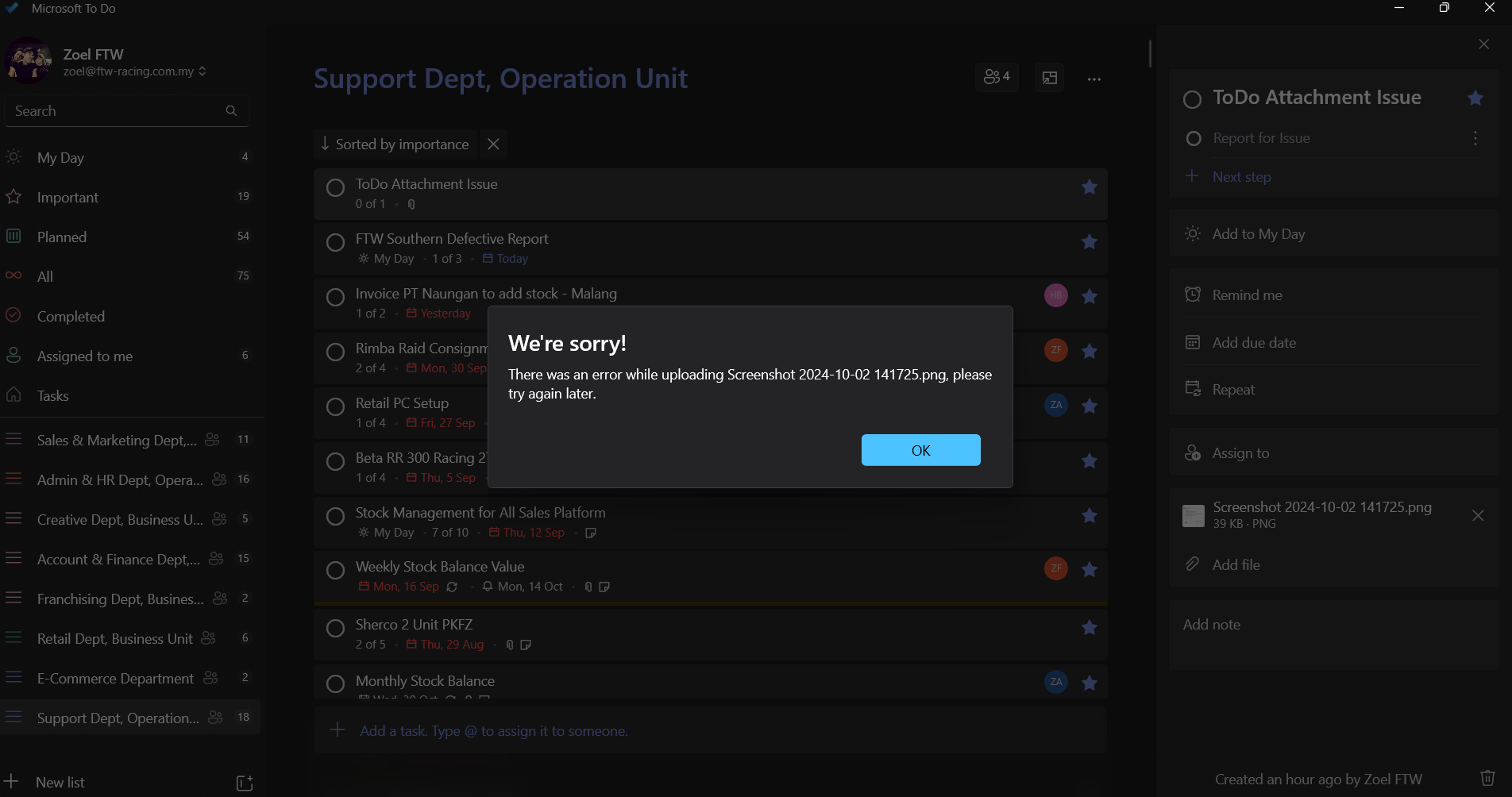This screenshot has width=1512, height=797.
Task: Open the Completed list
Action: pos(130,316)
